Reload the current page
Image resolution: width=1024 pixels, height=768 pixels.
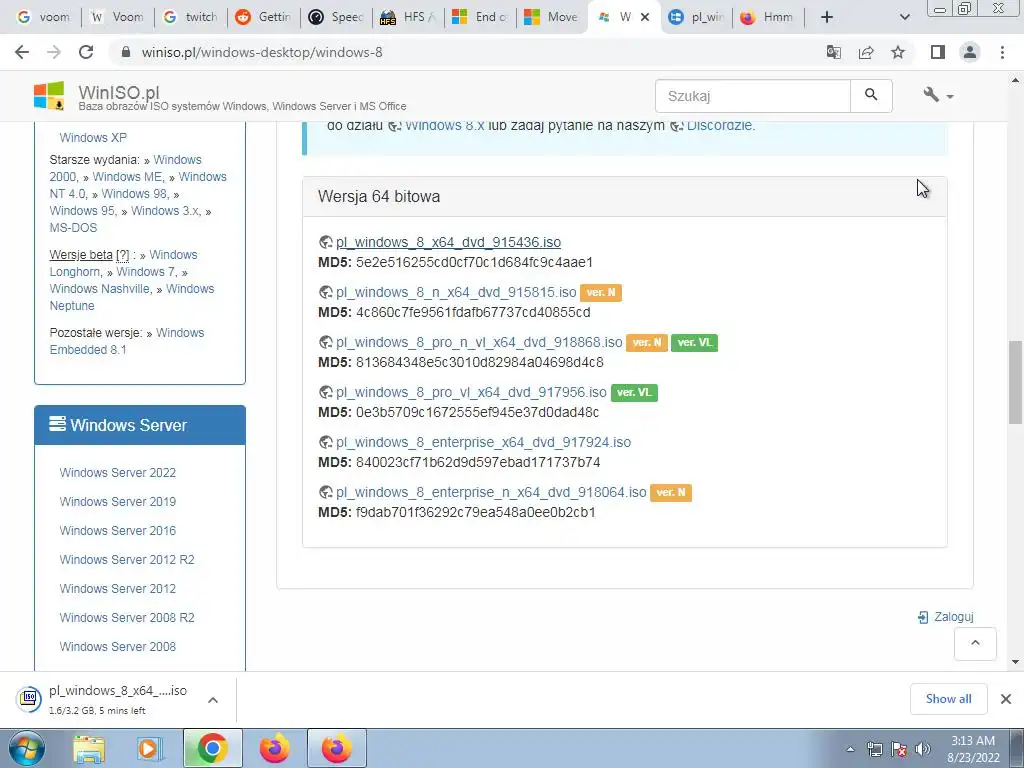[x=86, y=52]
